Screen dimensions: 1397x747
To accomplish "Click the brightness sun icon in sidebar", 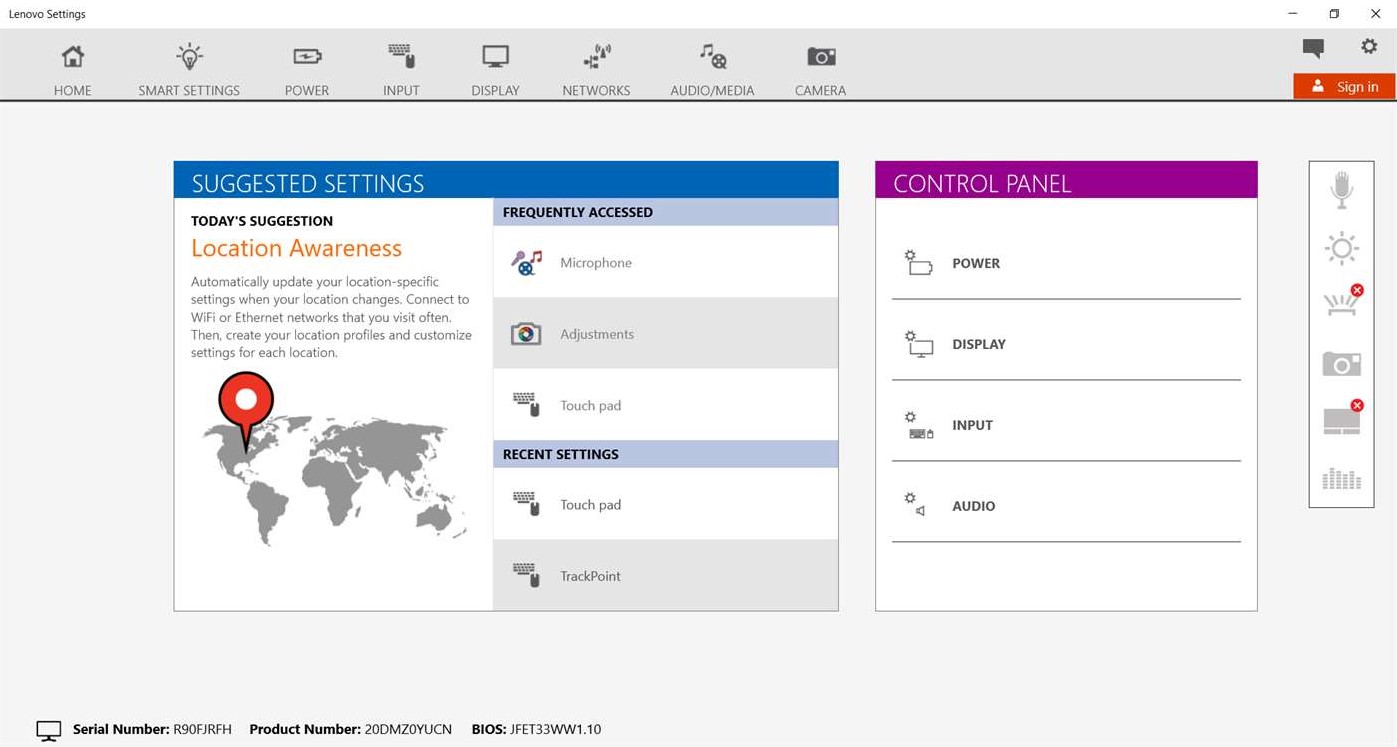I will (1341, 248).
